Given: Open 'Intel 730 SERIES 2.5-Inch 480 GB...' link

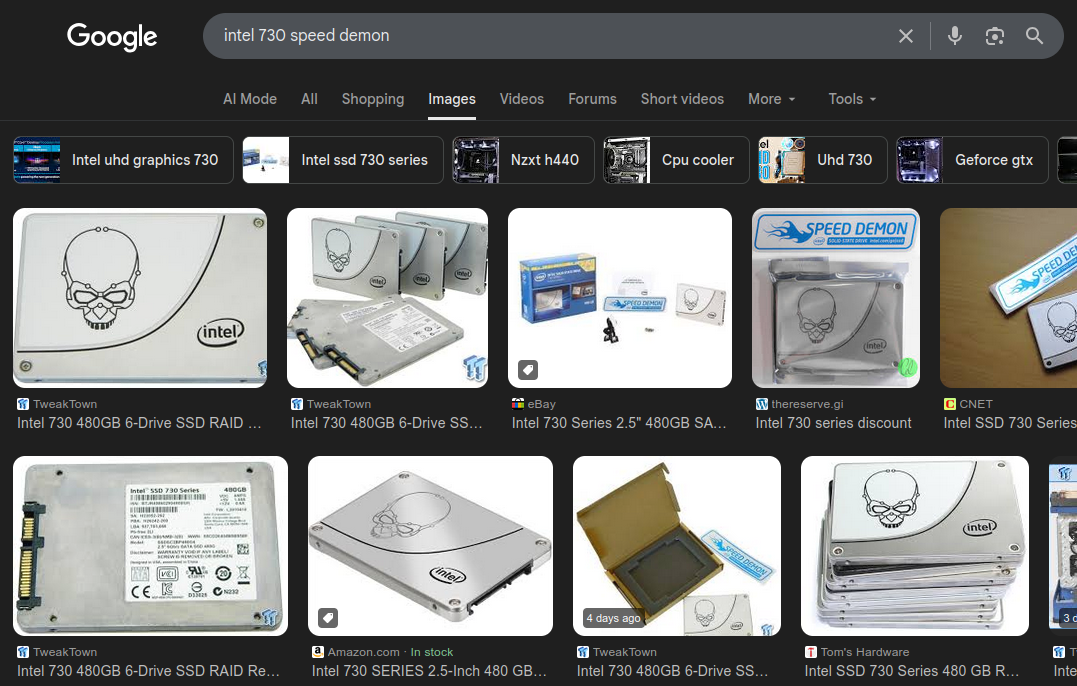Looking at the screenshot, I should pyautogui.click(x=429, y=671).
